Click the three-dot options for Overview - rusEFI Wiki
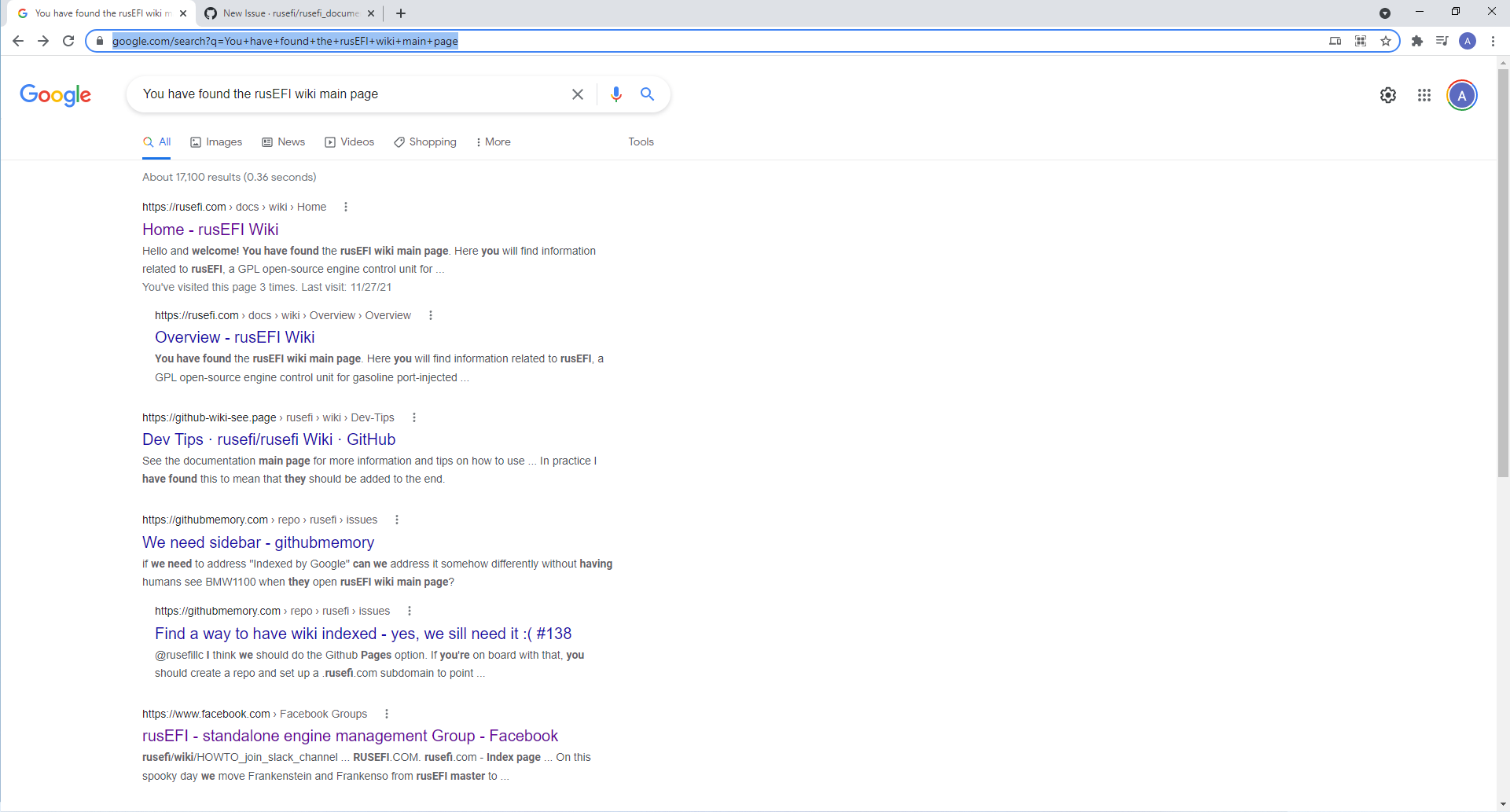The height and width of the screenshot is (812, 1510). tap(431, 314)
